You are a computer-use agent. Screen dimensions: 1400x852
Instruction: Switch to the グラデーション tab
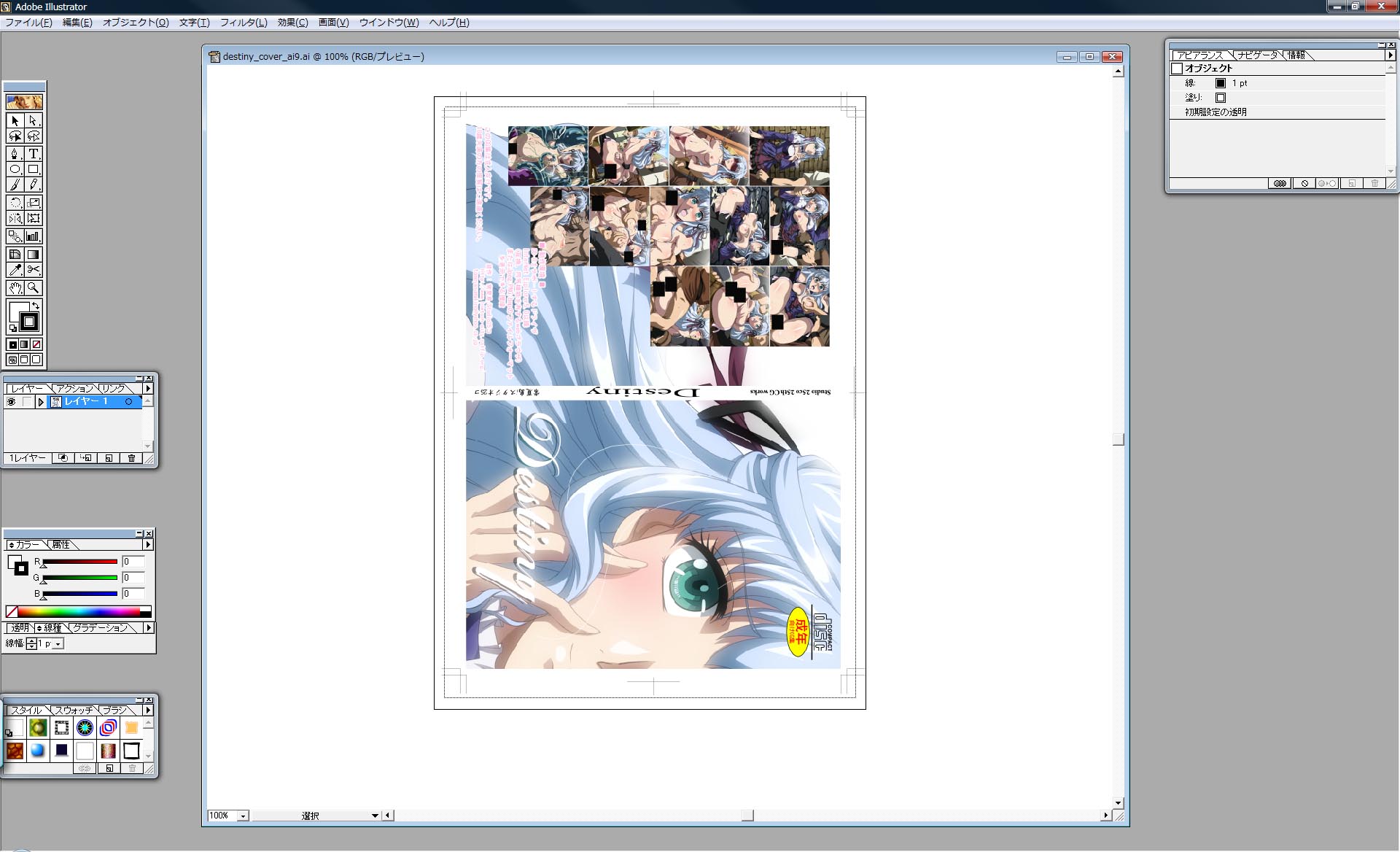pyautogui.click(x=101, y=628)
